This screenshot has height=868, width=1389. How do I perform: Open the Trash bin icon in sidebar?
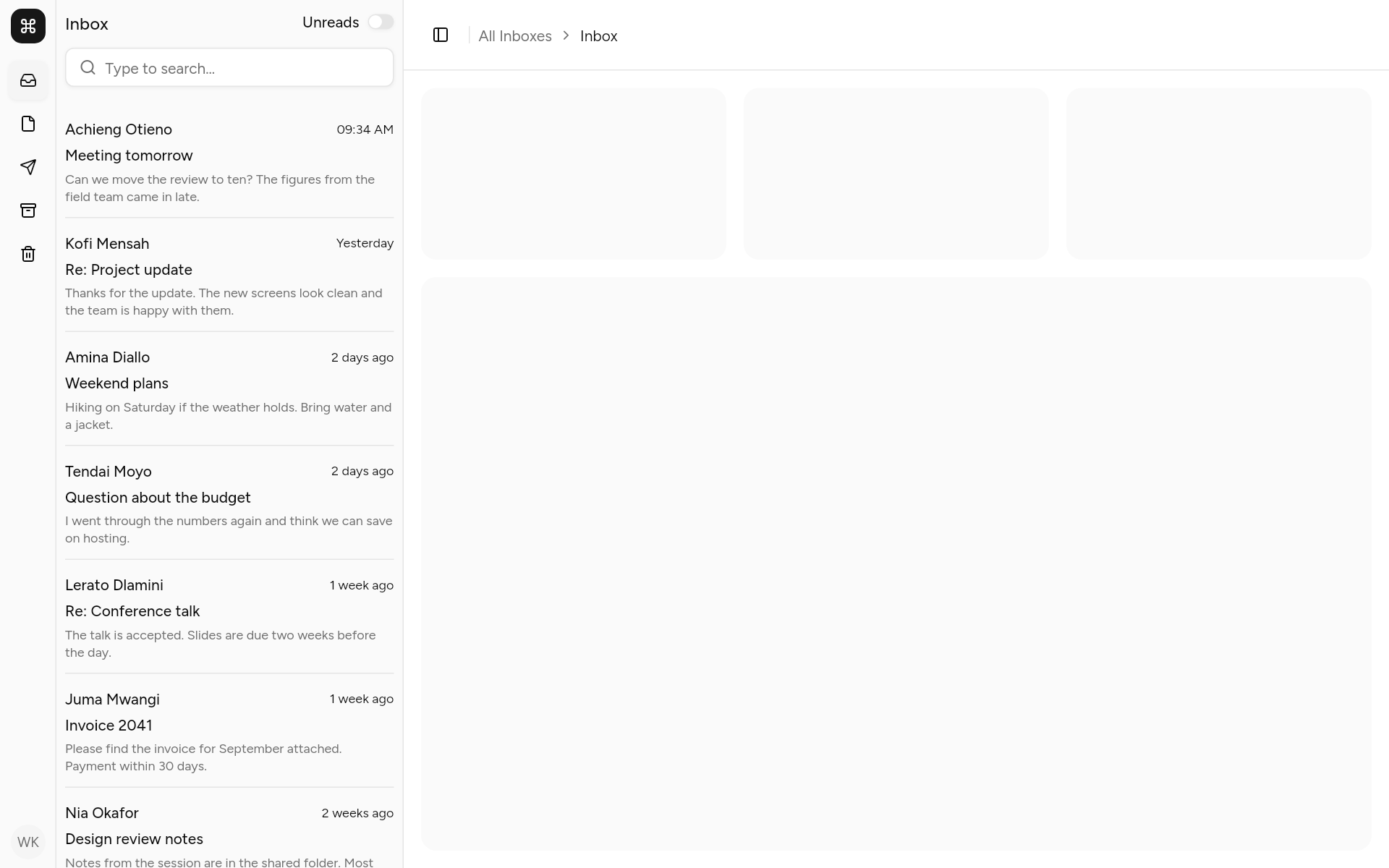(28, 254)
